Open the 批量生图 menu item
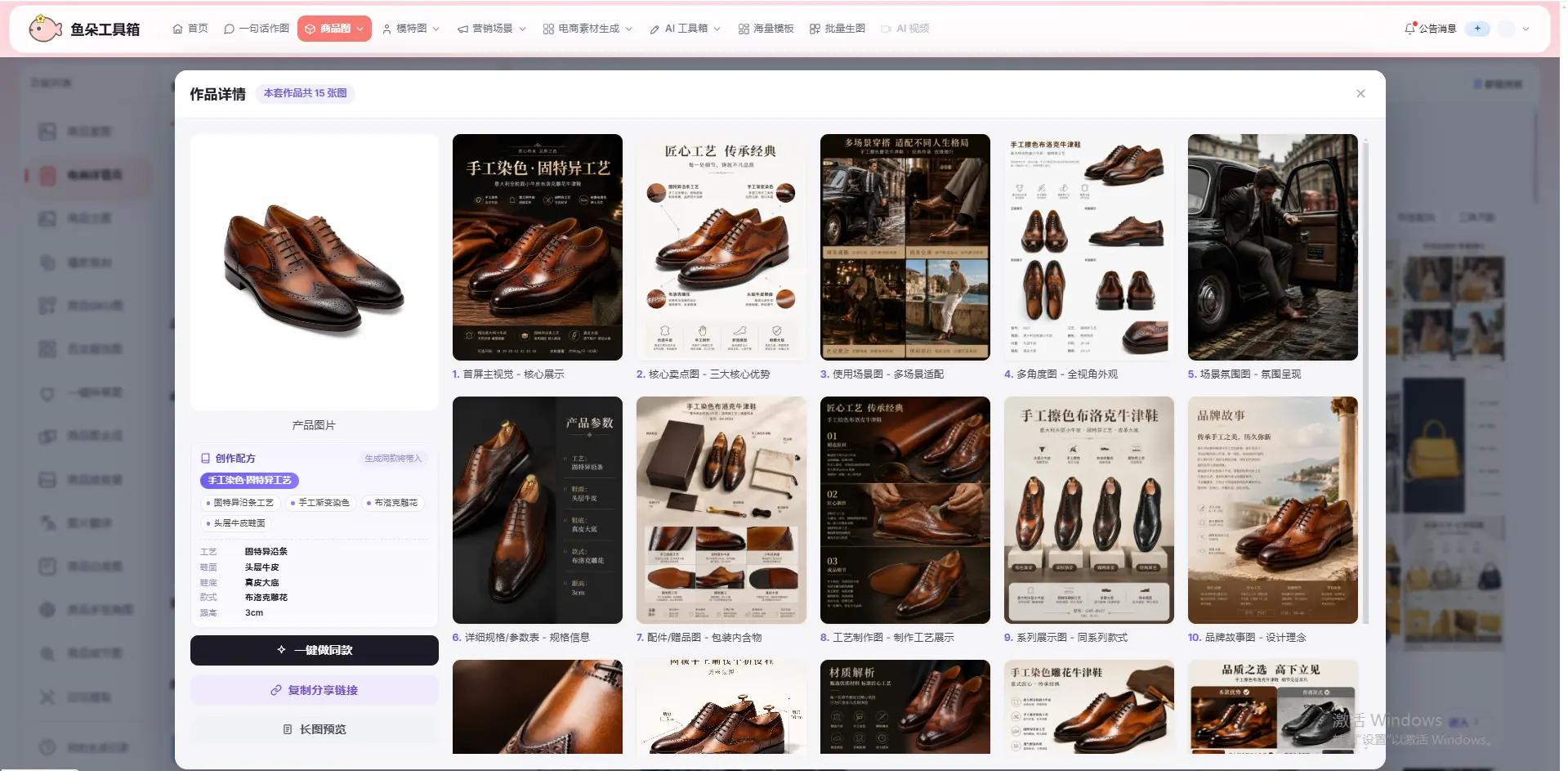Image resolution: width=1568 pixels, height=771 pixels. pyautogui.click(x=837, y=29)
